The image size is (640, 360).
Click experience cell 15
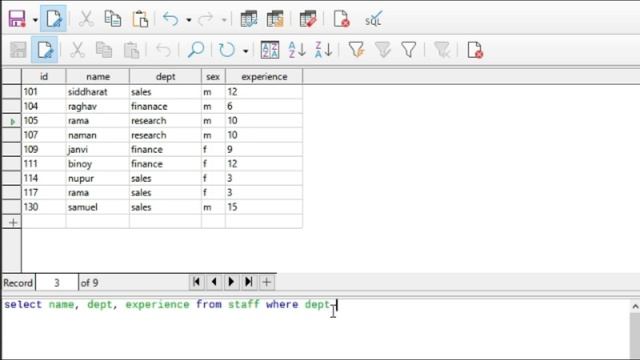click(264, 207)
